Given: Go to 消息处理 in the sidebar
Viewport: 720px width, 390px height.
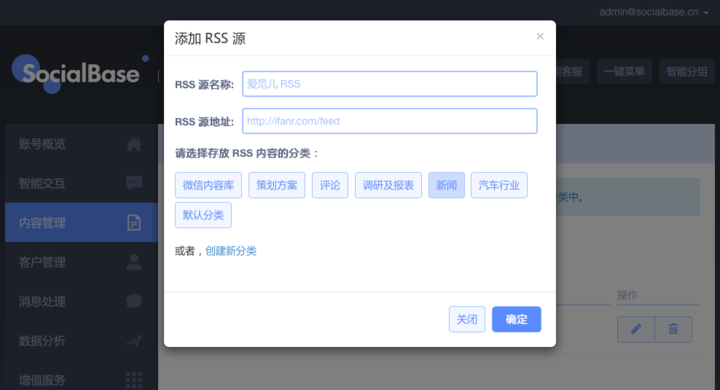Looking at the screenshot, I should click(81, 301).
